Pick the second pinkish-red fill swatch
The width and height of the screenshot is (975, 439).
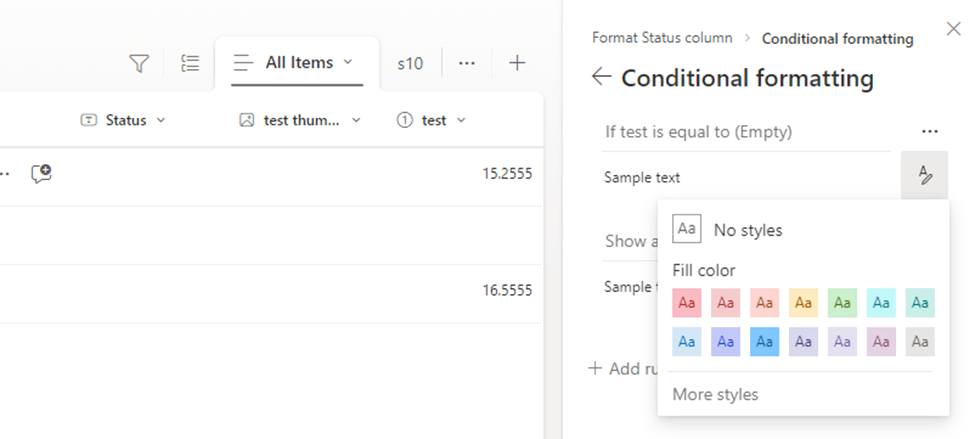coord(726,303)
